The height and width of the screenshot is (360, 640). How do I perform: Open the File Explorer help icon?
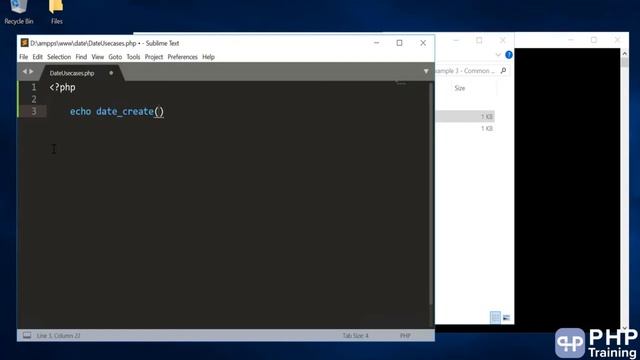[x=509, y=55]
